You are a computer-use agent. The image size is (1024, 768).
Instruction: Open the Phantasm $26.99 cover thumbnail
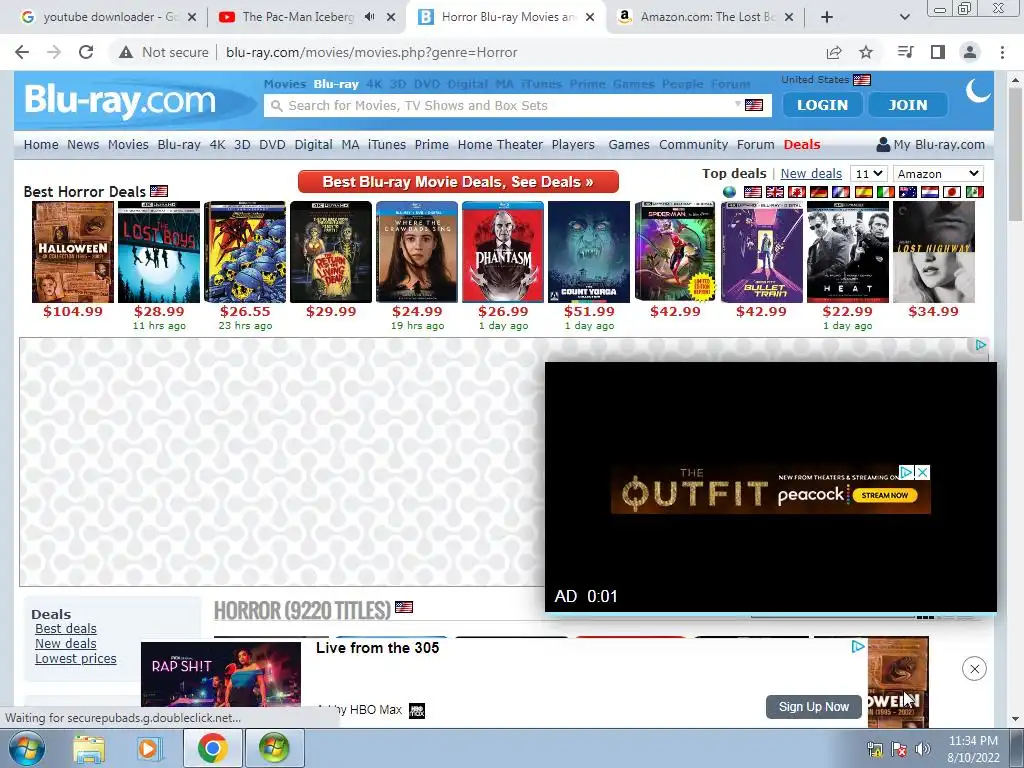[503, 252]
